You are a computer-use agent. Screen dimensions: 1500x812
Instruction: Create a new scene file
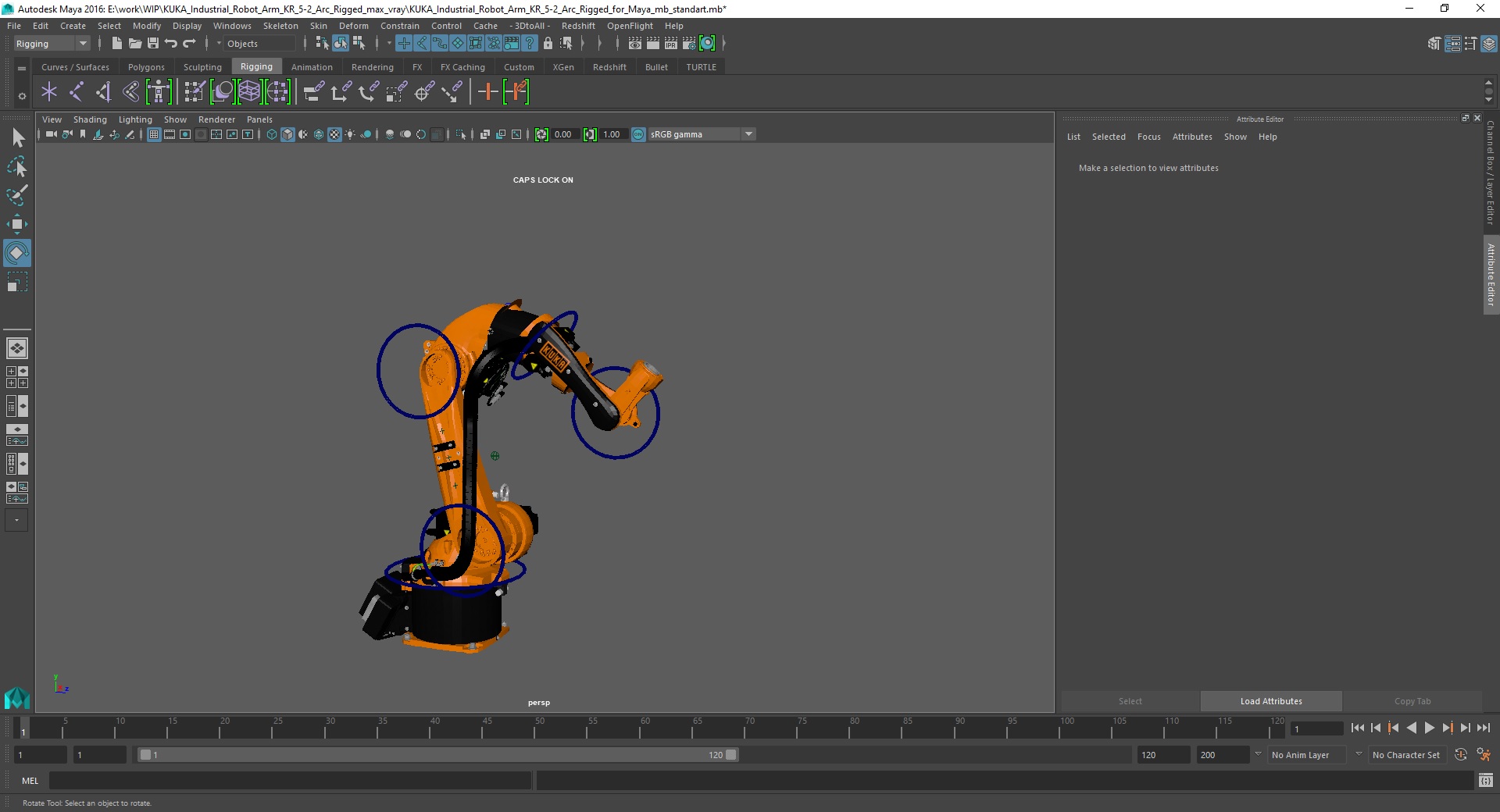pyautogui.click(x=117, y=44)
